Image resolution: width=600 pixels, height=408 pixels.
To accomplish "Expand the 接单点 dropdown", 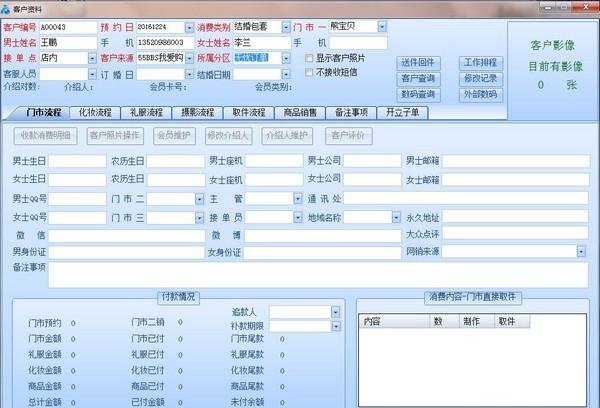I will [92, 58].
